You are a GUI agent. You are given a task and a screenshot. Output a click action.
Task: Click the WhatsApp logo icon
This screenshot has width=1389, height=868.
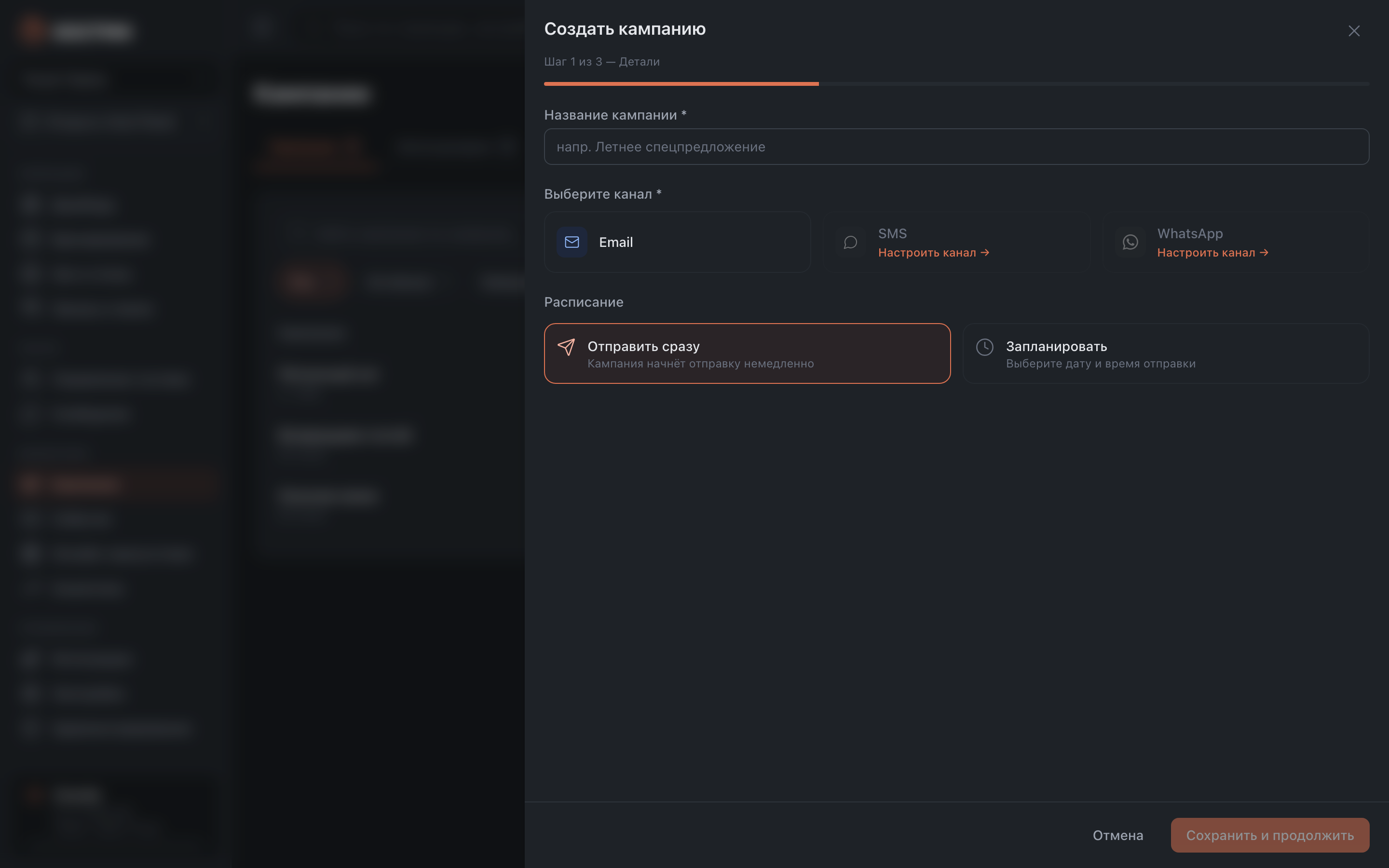[x=1130, y=242]
